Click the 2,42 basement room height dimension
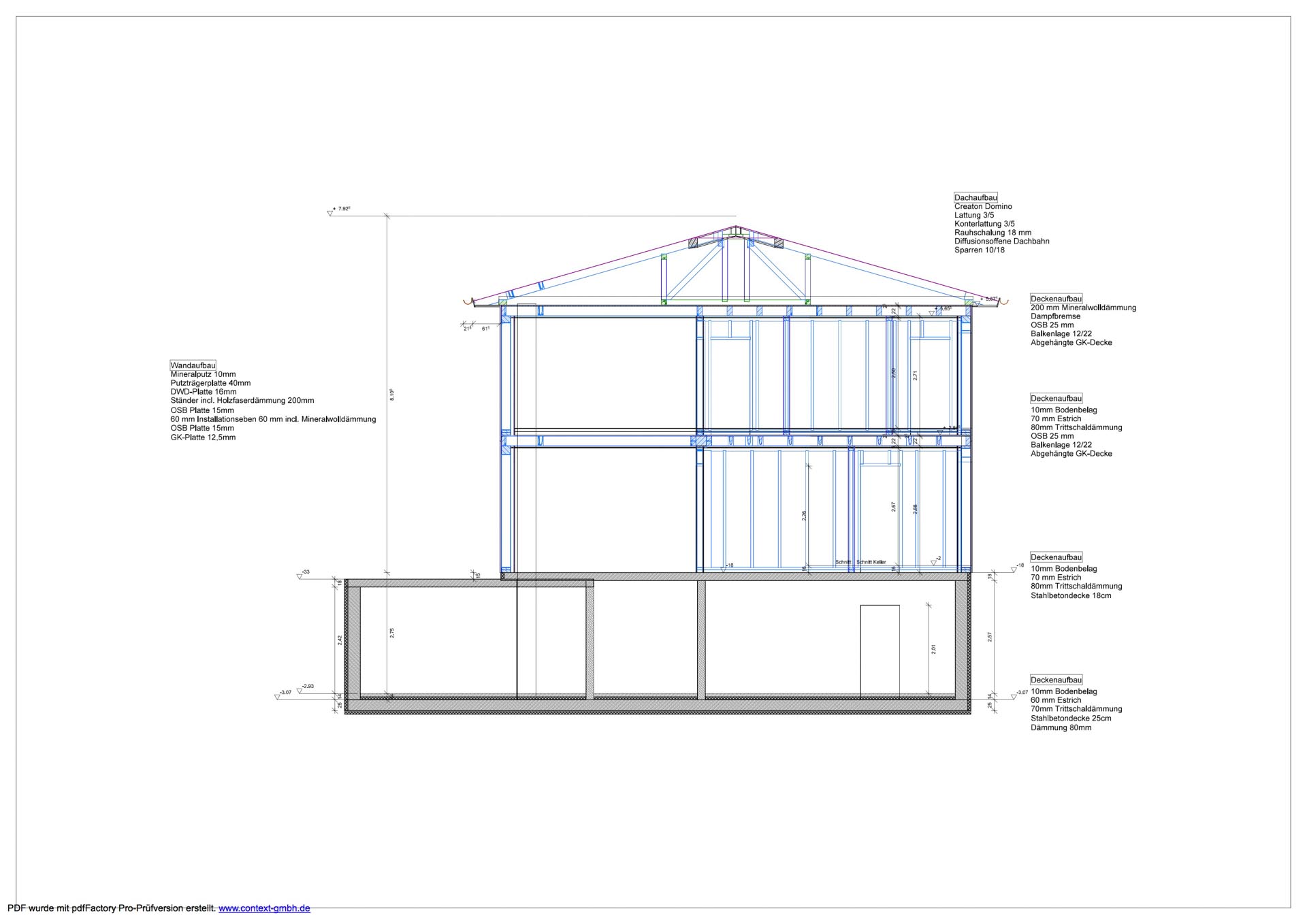The height and width of the screenshot is (924, 1307). coord(340,640)
